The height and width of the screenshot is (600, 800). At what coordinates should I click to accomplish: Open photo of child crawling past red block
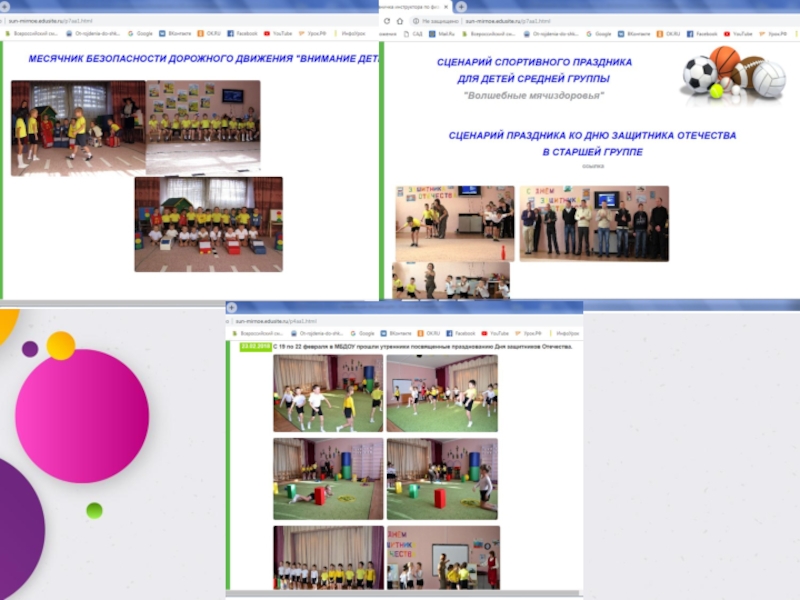(328, 479)
